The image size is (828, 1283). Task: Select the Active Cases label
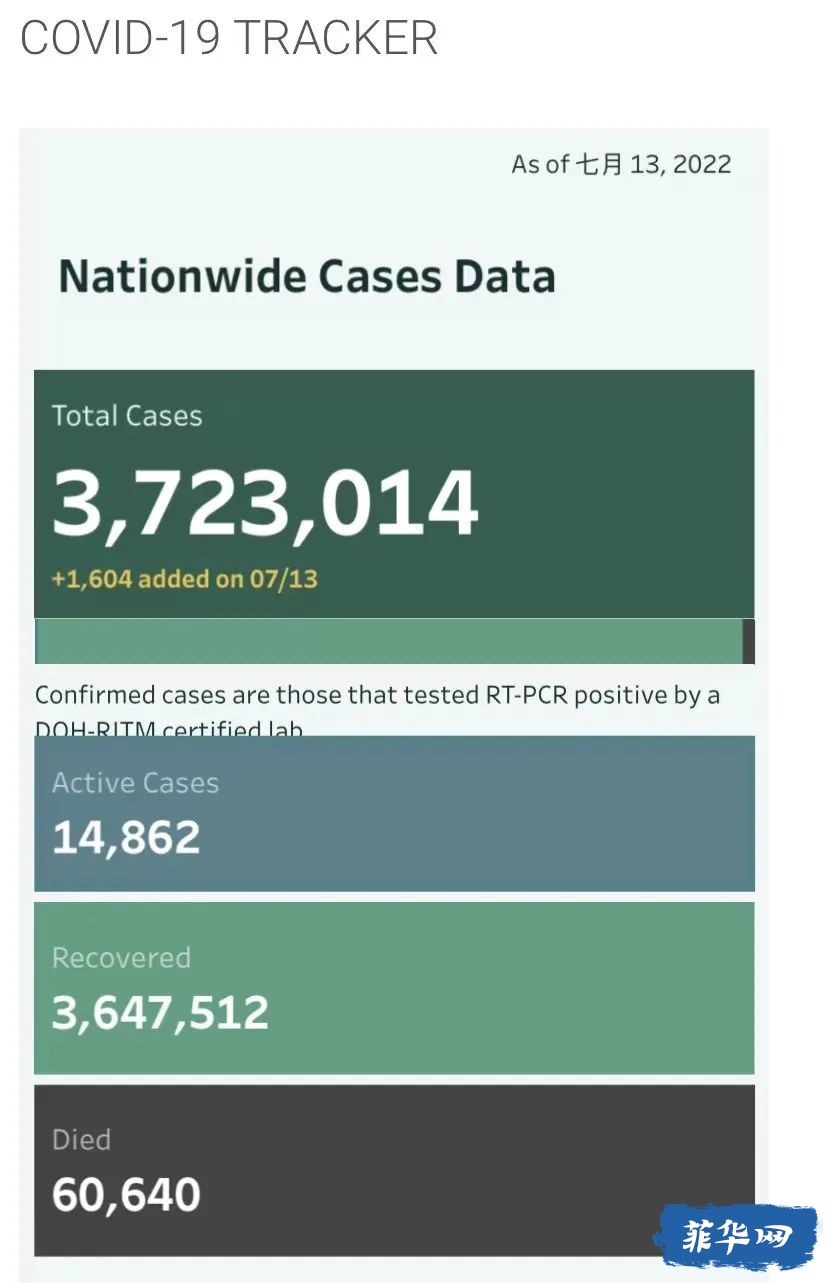click(x=135, y=782)
